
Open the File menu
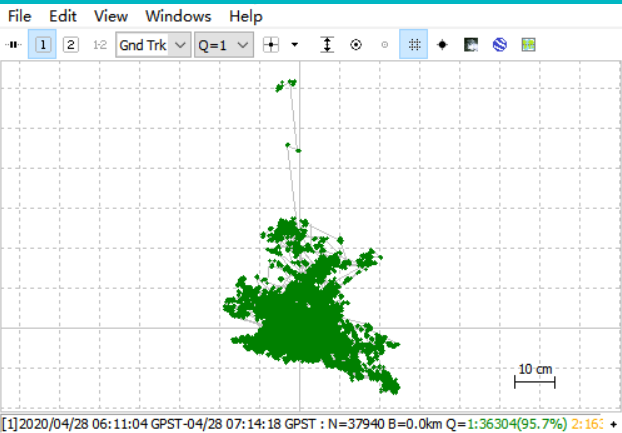click(x=19, y=16)
